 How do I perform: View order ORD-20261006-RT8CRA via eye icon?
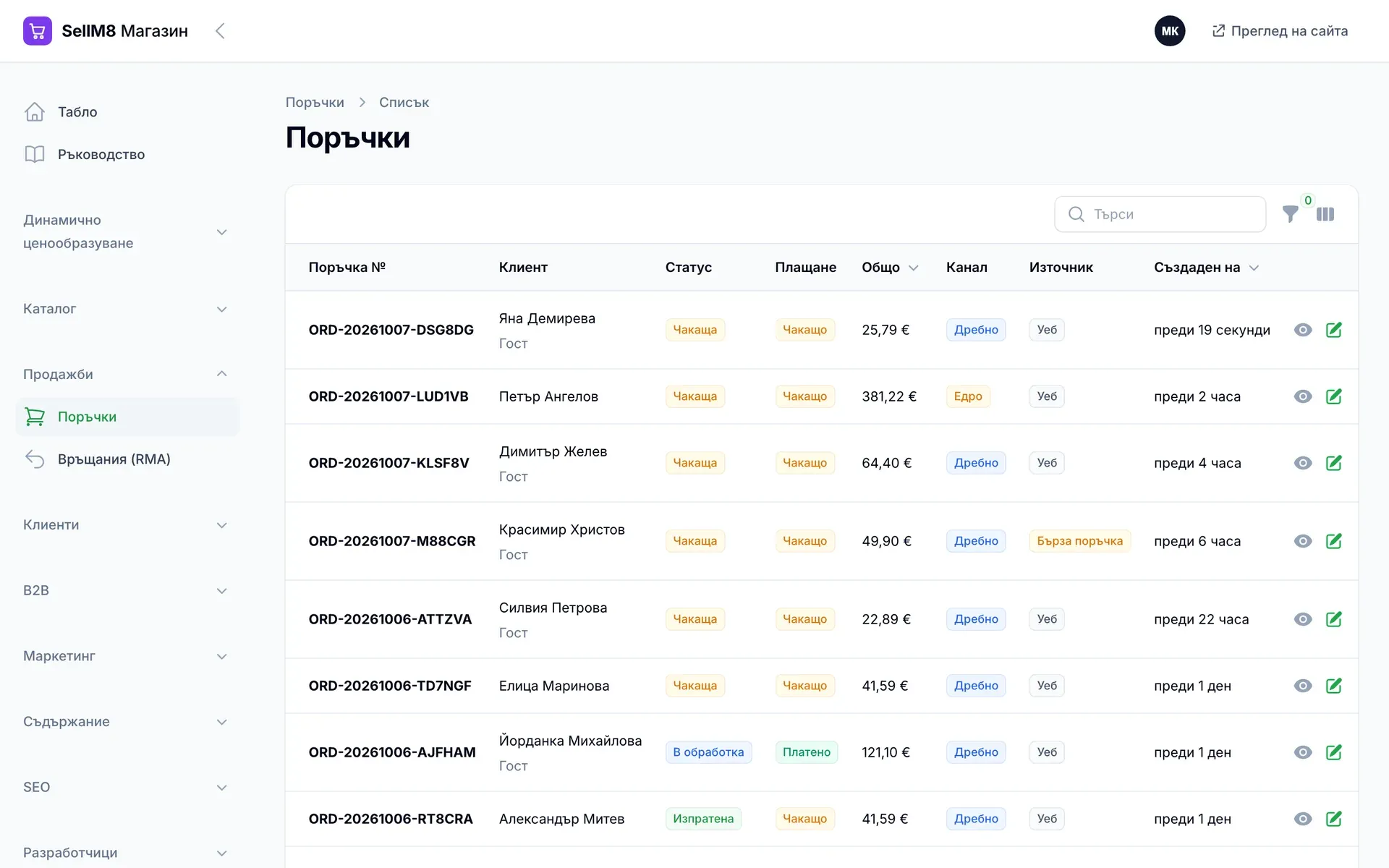click(x=1303, y=819)
